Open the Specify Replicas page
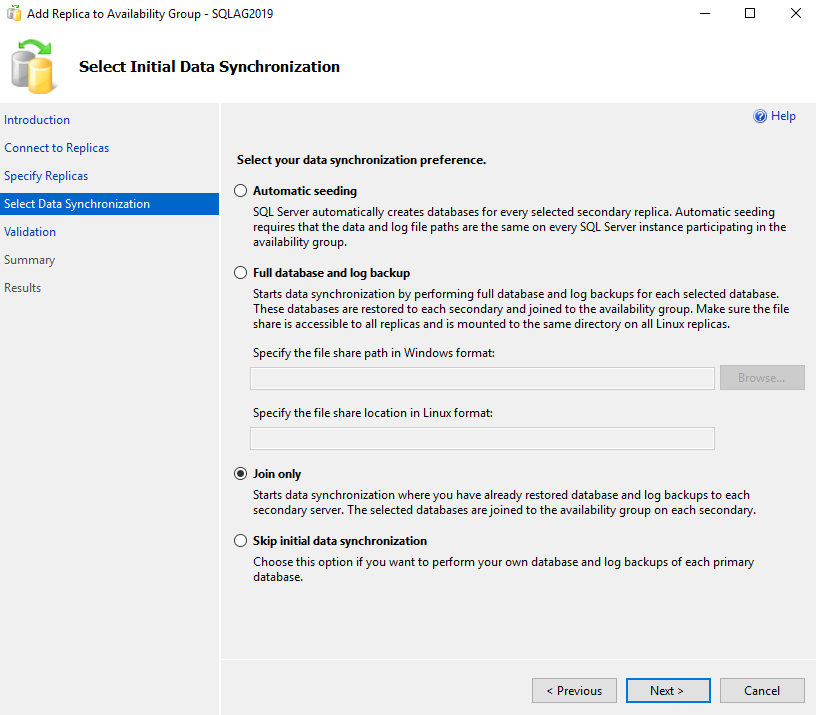Screen dimensions: 816x715 48,175
